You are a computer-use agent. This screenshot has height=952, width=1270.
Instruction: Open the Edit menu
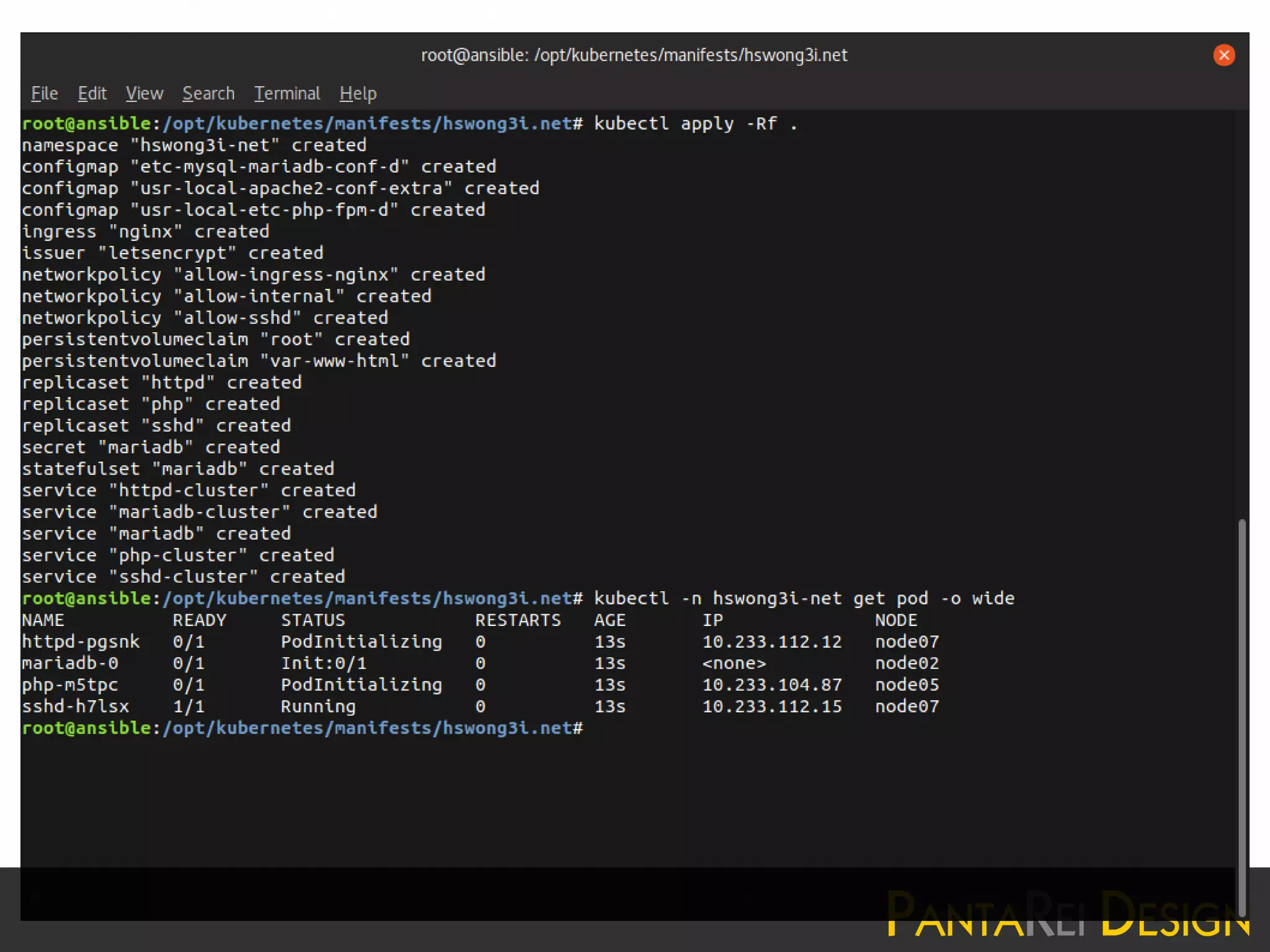(x=92, y=94)
